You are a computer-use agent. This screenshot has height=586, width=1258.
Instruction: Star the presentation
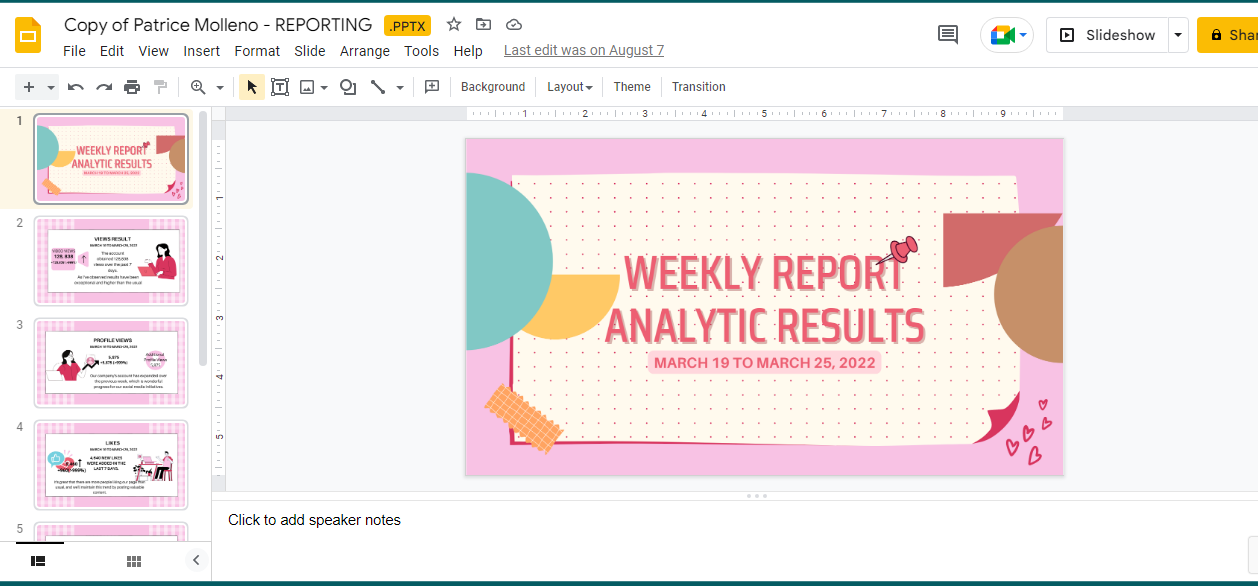(454, 25)
